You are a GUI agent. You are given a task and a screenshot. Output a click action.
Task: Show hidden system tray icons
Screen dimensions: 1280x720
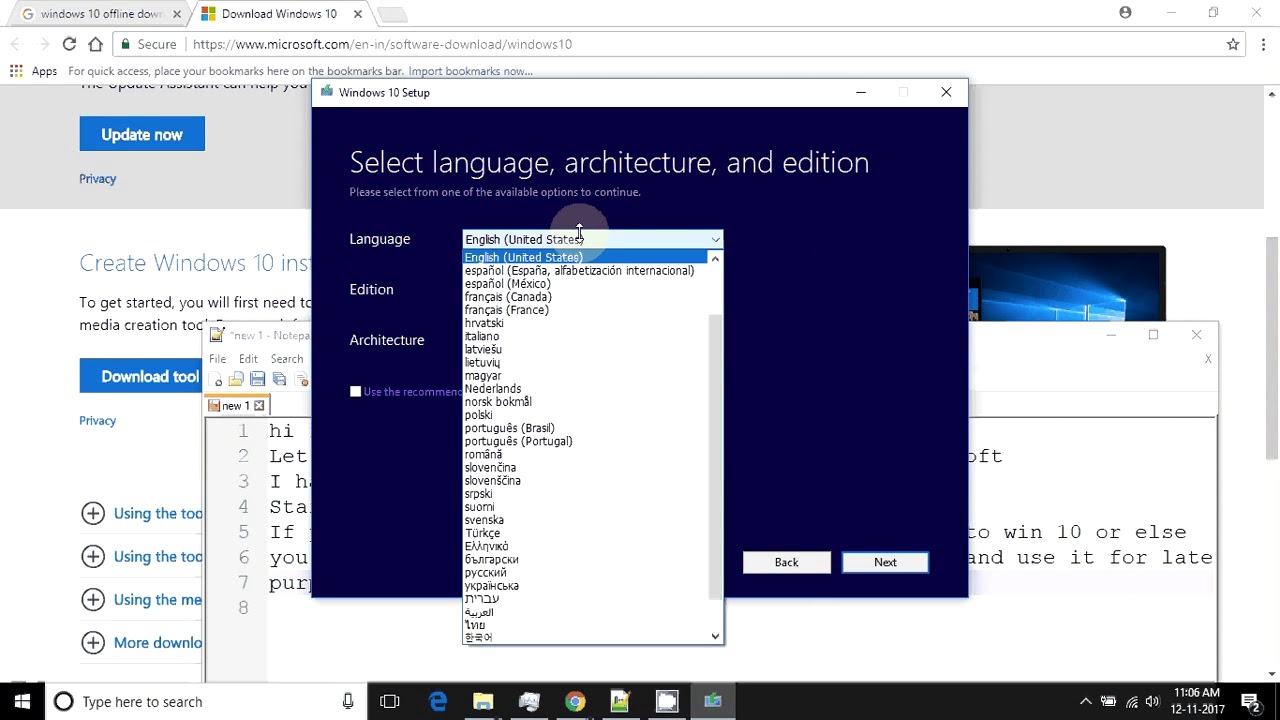tap(1086, 701)
